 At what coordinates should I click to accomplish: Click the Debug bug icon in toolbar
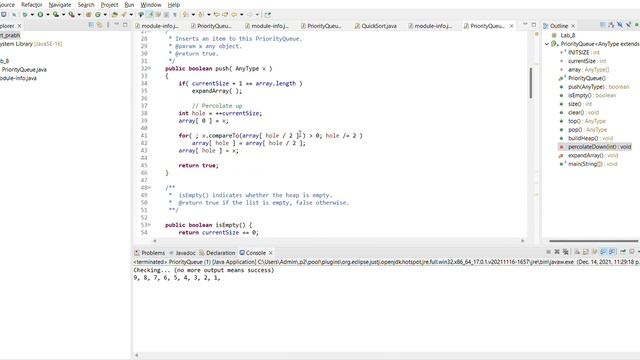pos(25,14)
